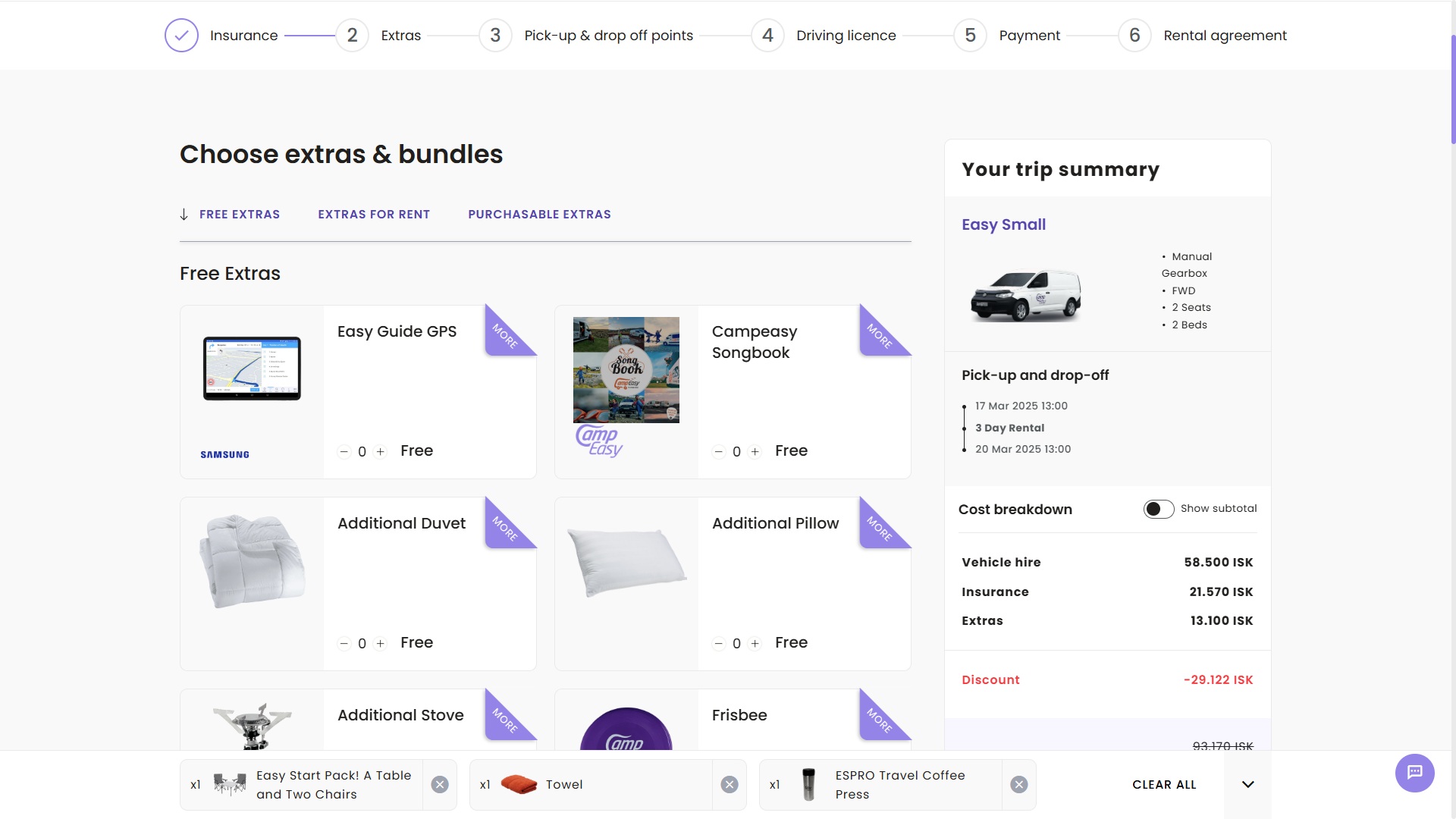The image size is (1456, 819).
Task: Click the Campeasy Songbook cover image
Action: pos(626,370)
